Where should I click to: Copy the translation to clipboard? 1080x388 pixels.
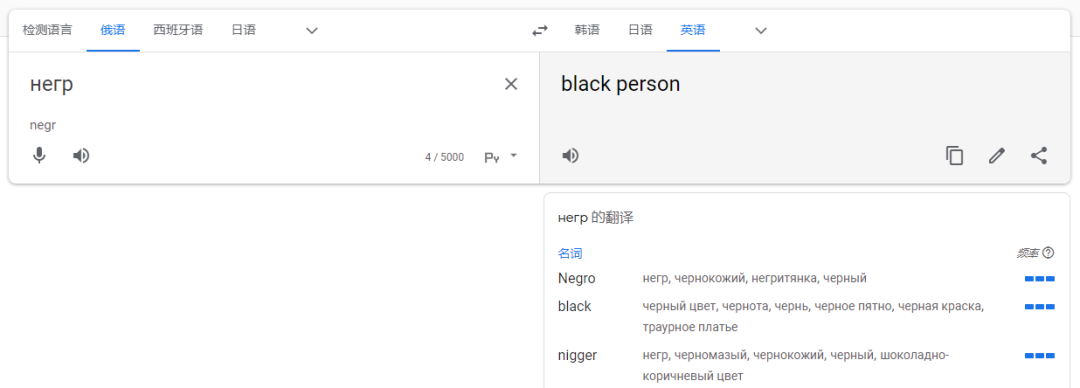pyautogui.click(x=954, y=156)
